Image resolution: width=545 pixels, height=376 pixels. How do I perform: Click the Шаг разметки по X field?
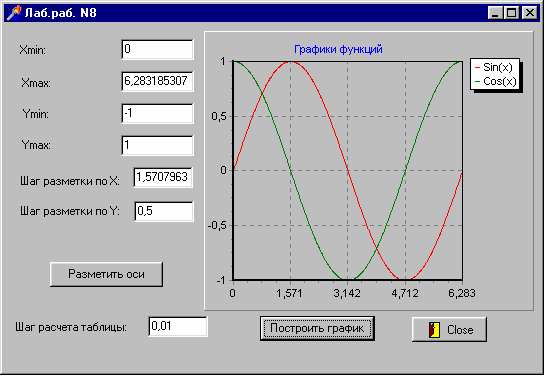tap(163, 177)
